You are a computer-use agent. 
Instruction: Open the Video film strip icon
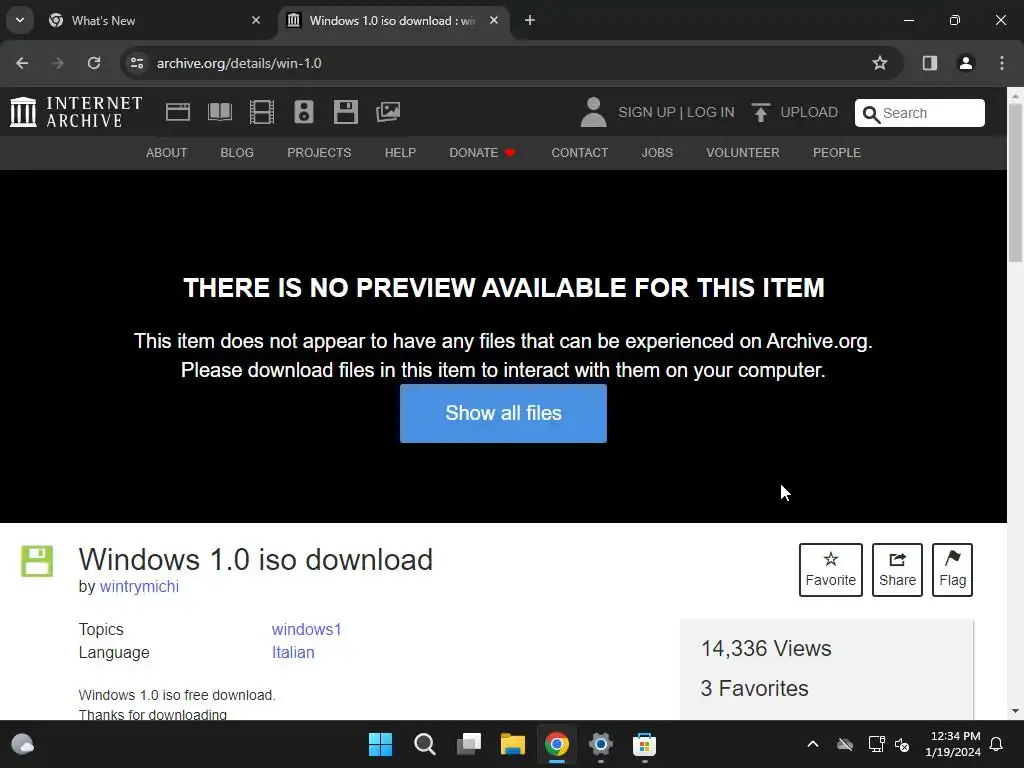(262, 112)
